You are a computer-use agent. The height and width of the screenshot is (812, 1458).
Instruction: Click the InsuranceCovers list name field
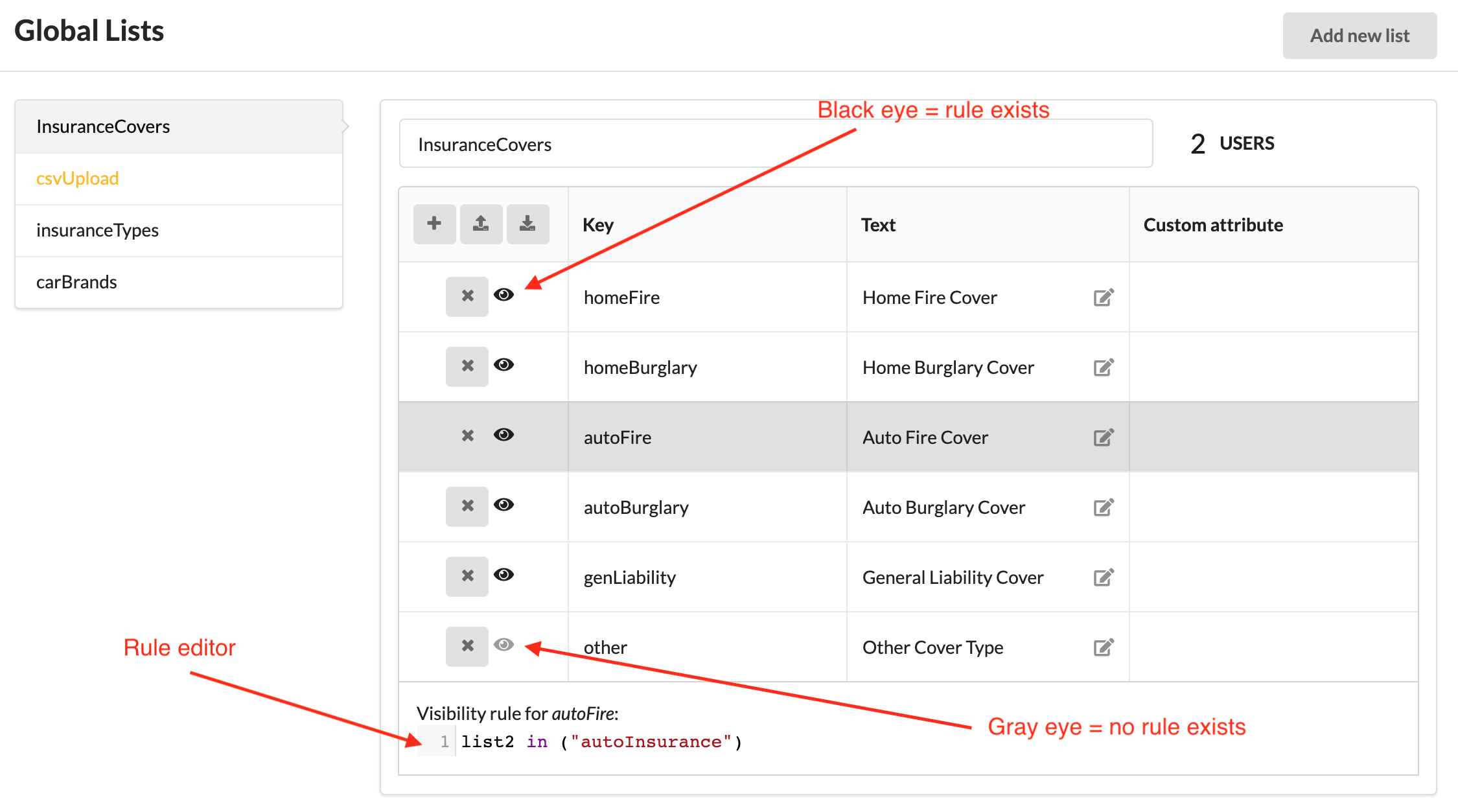coord(775,144)
